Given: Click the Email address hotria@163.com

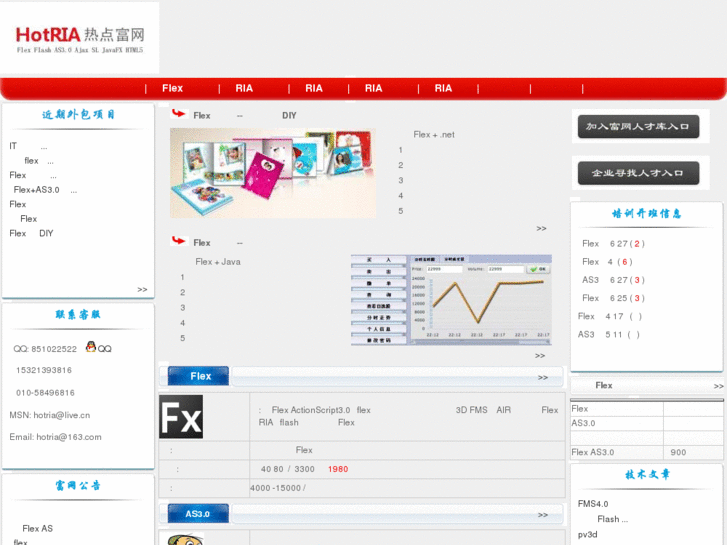Looking at the screenshot, I should [x=69, y=437].
